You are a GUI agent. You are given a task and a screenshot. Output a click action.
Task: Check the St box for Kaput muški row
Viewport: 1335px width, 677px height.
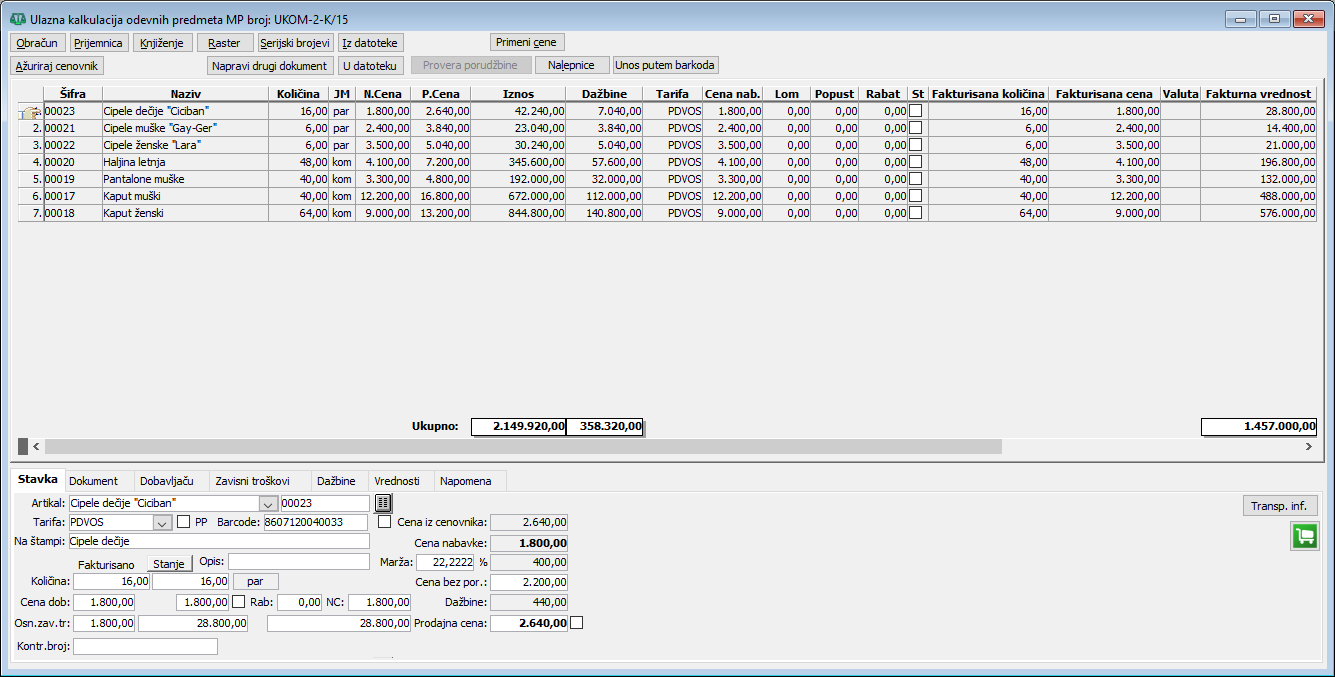[916, 196]
